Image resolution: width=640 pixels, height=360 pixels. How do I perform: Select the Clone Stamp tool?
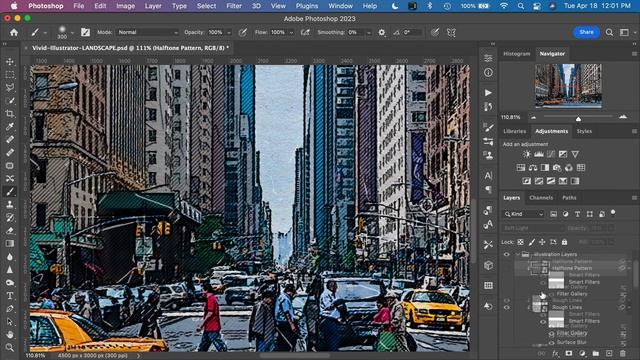tap(10, 204)
